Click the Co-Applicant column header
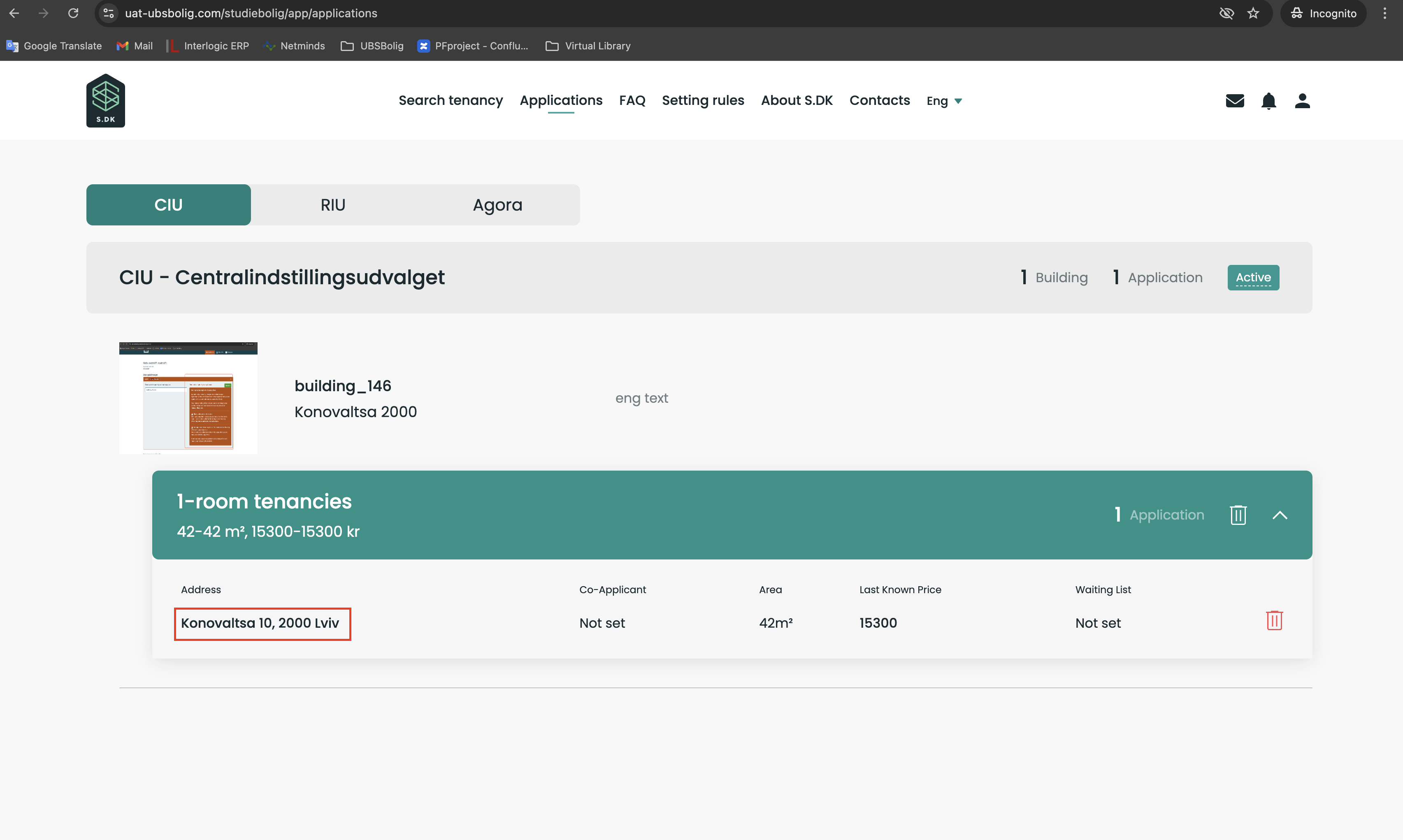The height and width of the screenshot is (840, 1403). coord(612,590)
